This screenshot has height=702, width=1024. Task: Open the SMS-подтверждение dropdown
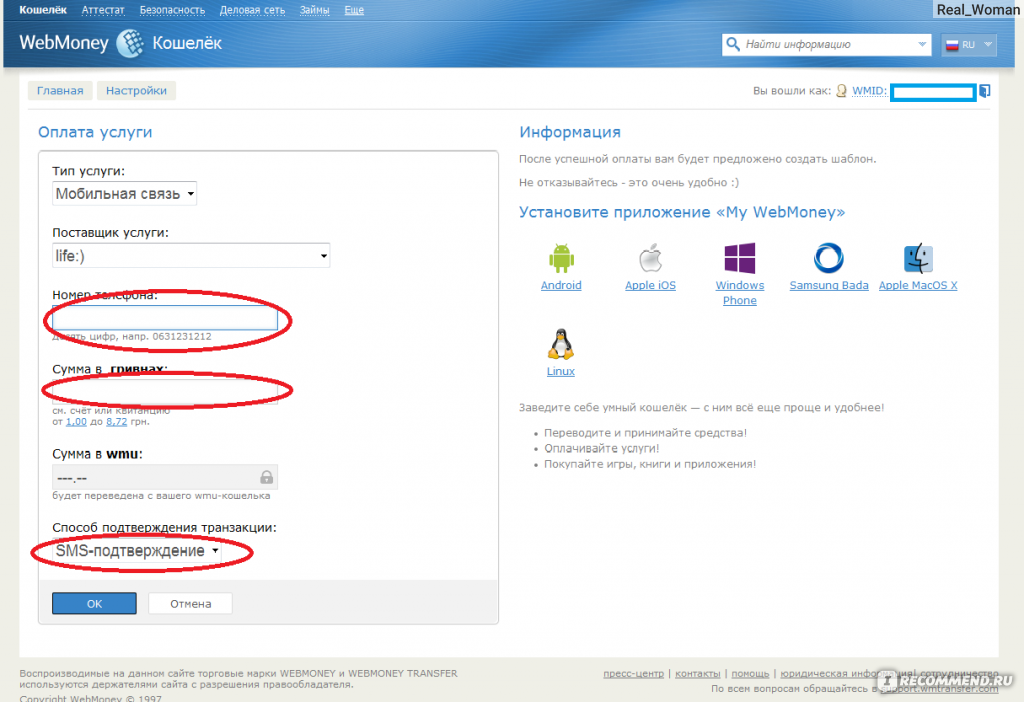136,550
